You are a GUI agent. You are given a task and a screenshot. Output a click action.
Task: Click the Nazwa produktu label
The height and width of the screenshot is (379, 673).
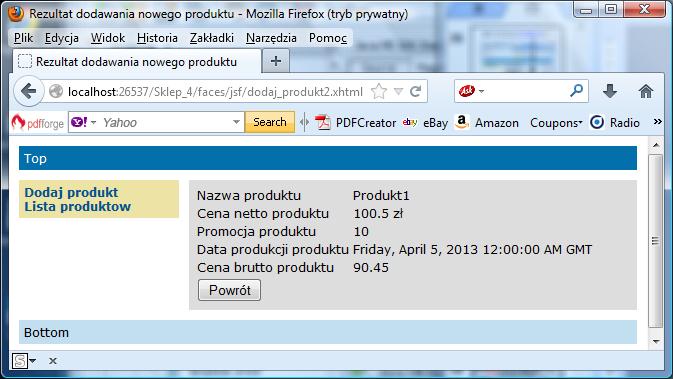249,196
